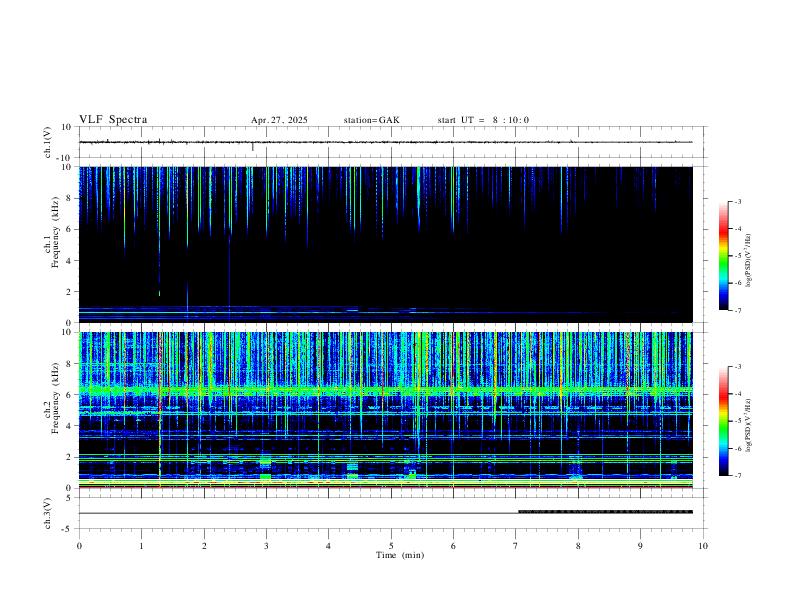Click the time axis tick label '10'

(703, 546)
